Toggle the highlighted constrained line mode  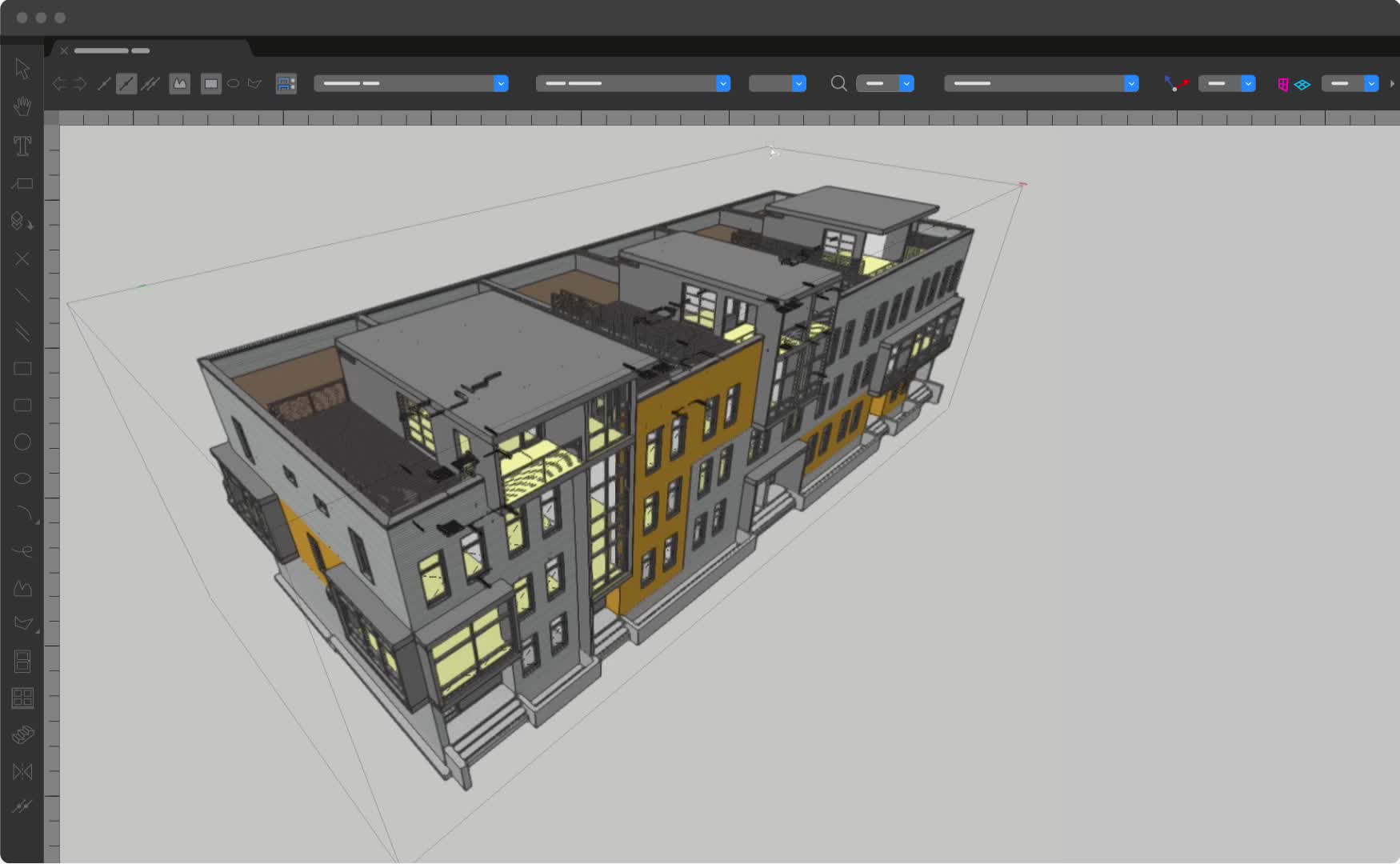click(x=126, y=83)
